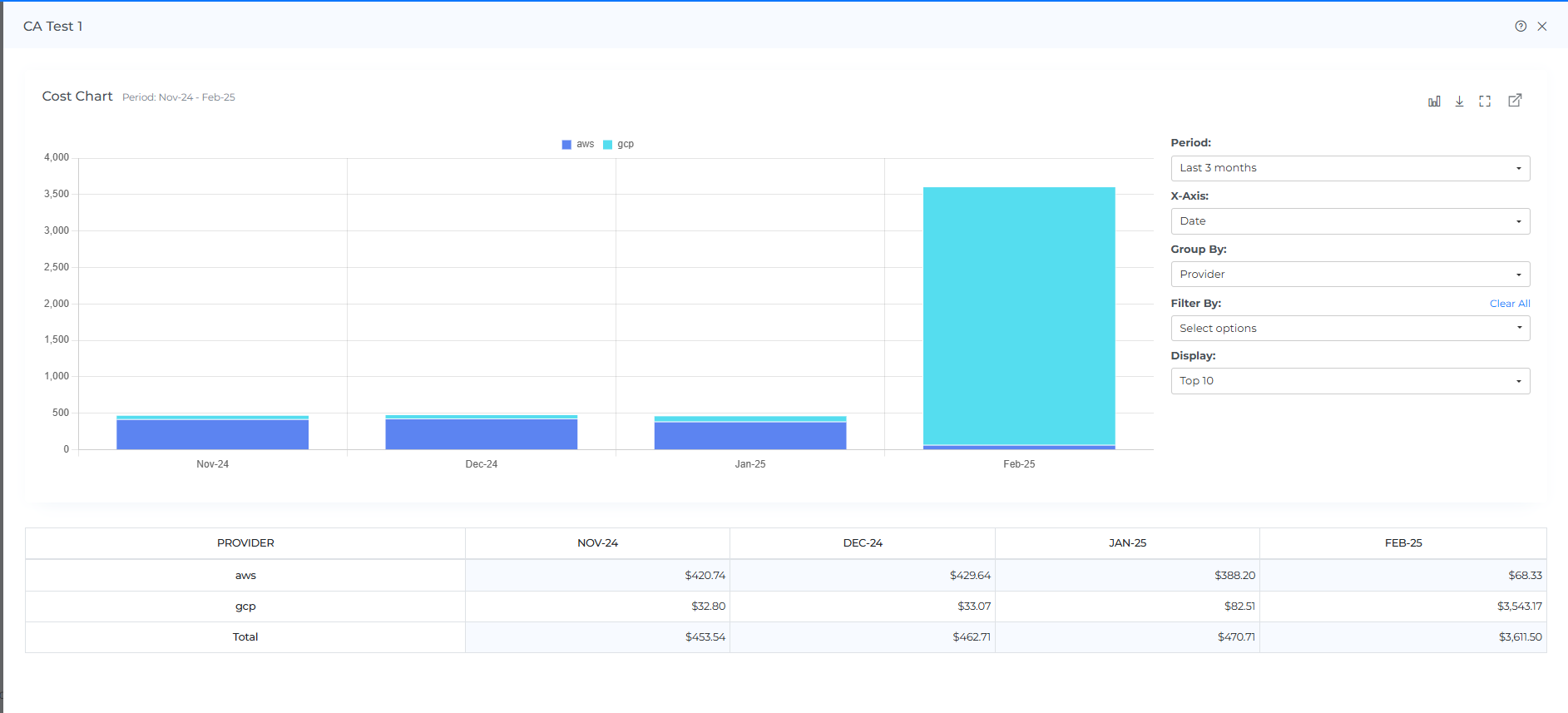Open the Period dropdown showing Last 3 months
The height and width of the screenshot is (713, 1568).
pyautogui.click(x=1349, y=168)
